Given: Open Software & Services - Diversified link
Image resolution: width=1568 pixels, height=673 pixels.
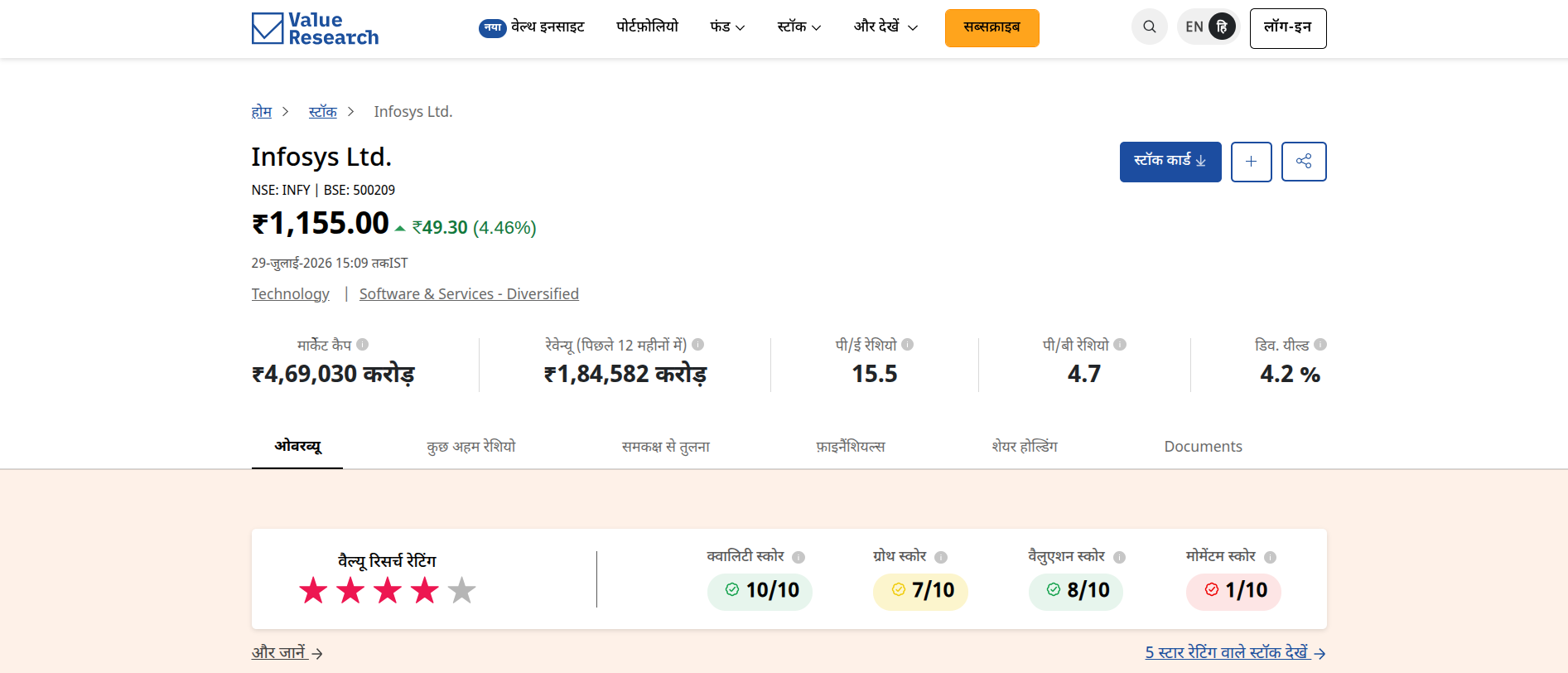Looking at the screenshot, I should point(469,294).
